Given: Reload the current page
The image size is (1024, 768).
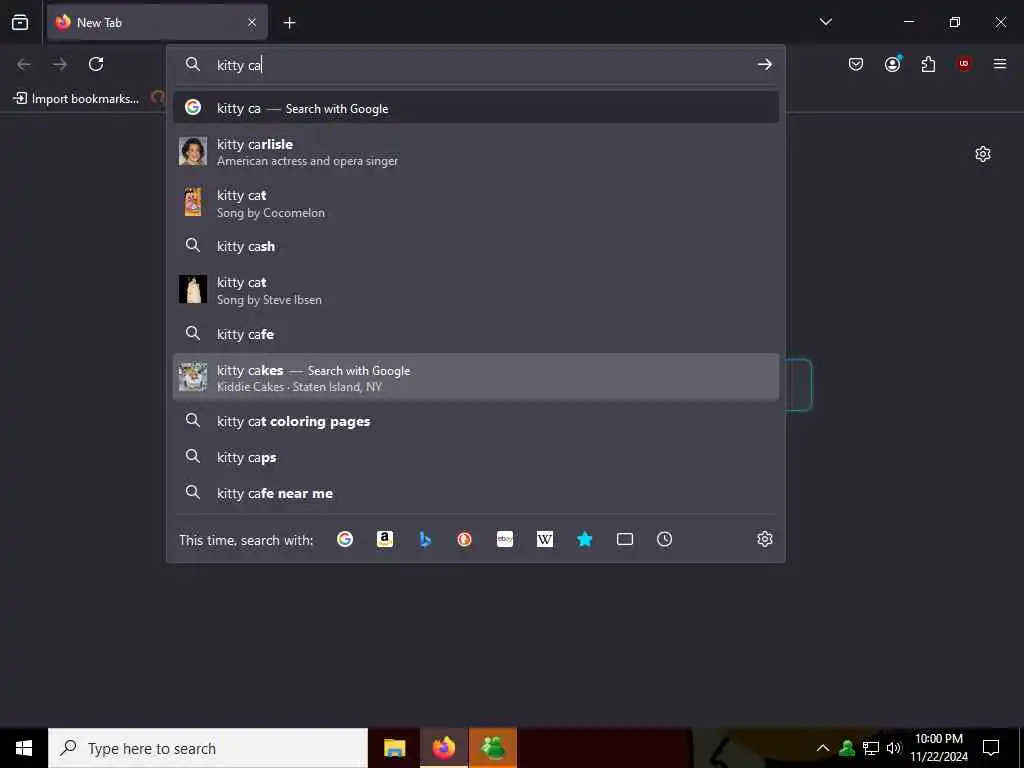Looking at the screenshot, I should [96, 64].
